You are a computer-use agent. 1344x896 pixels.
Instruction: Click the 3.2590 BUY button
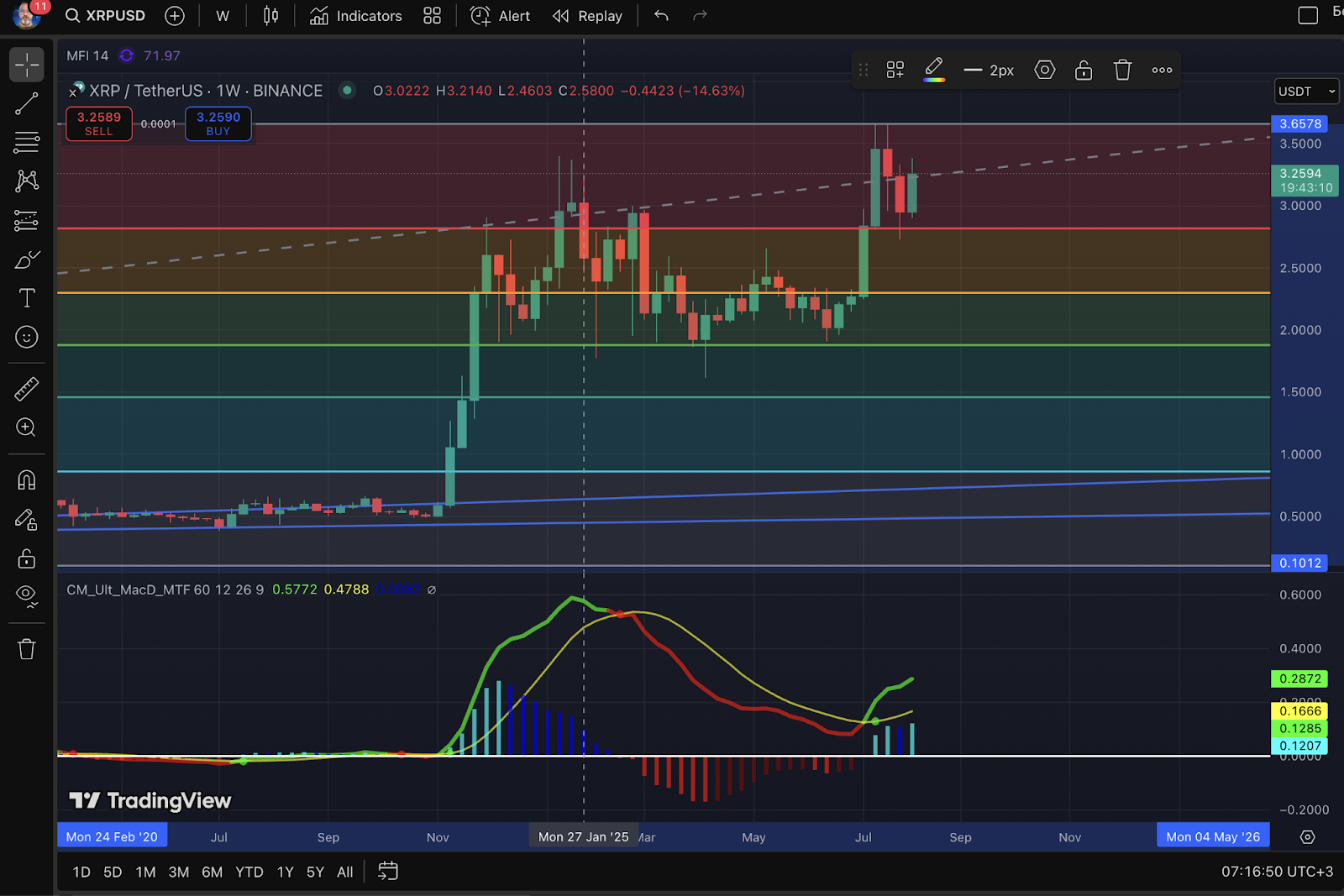point(218,123)
